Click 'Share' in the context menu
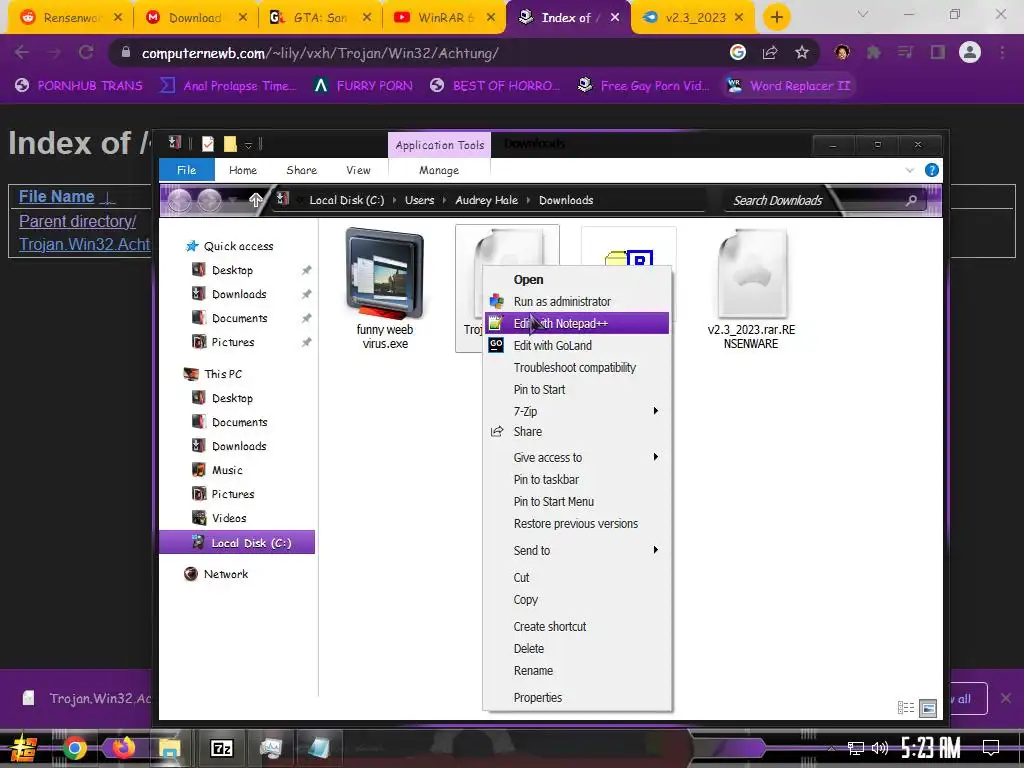 point(577,432)
